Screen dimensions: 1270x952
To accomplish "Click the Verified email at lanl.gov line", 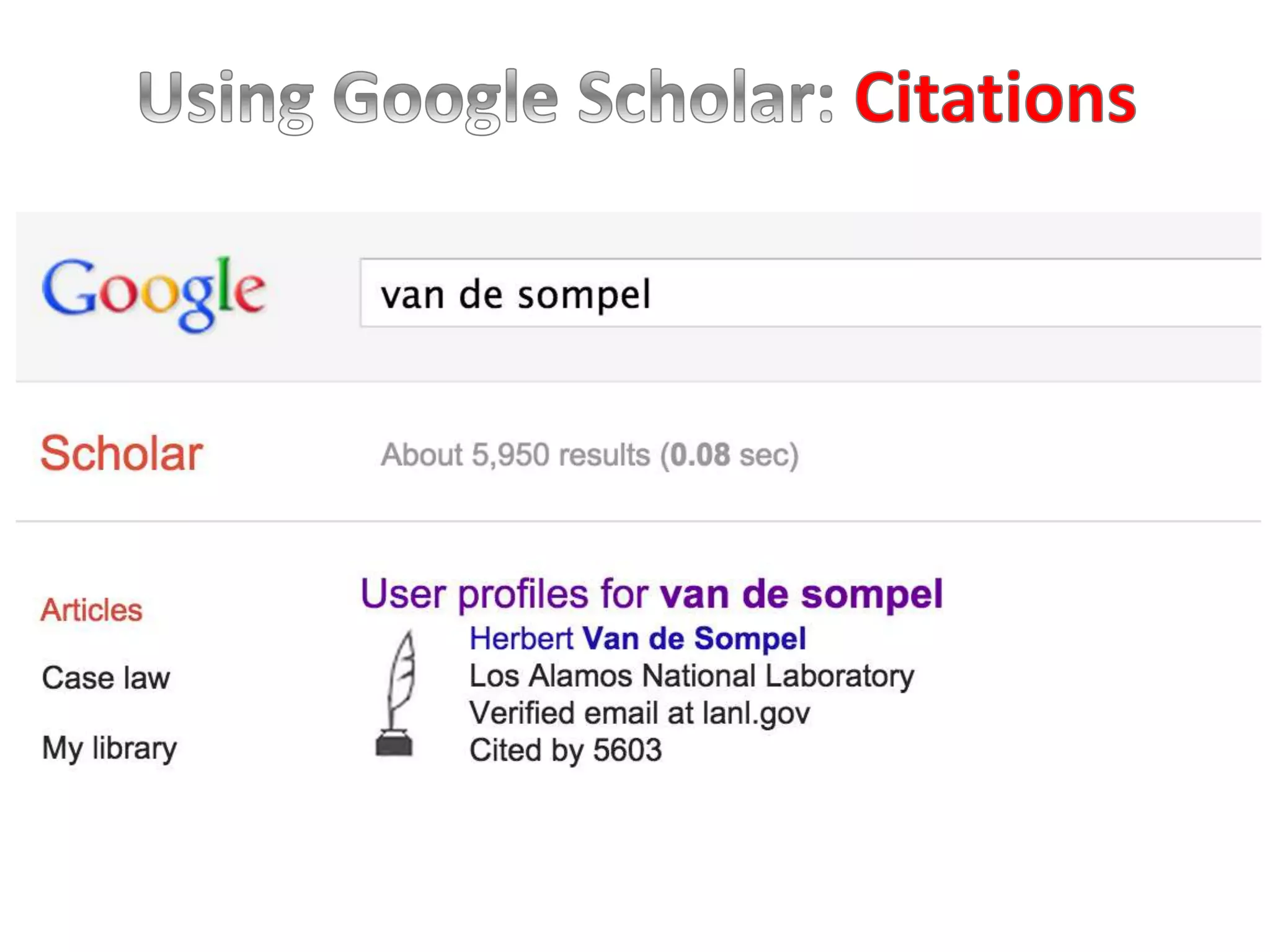I will [x=639, y=713].
